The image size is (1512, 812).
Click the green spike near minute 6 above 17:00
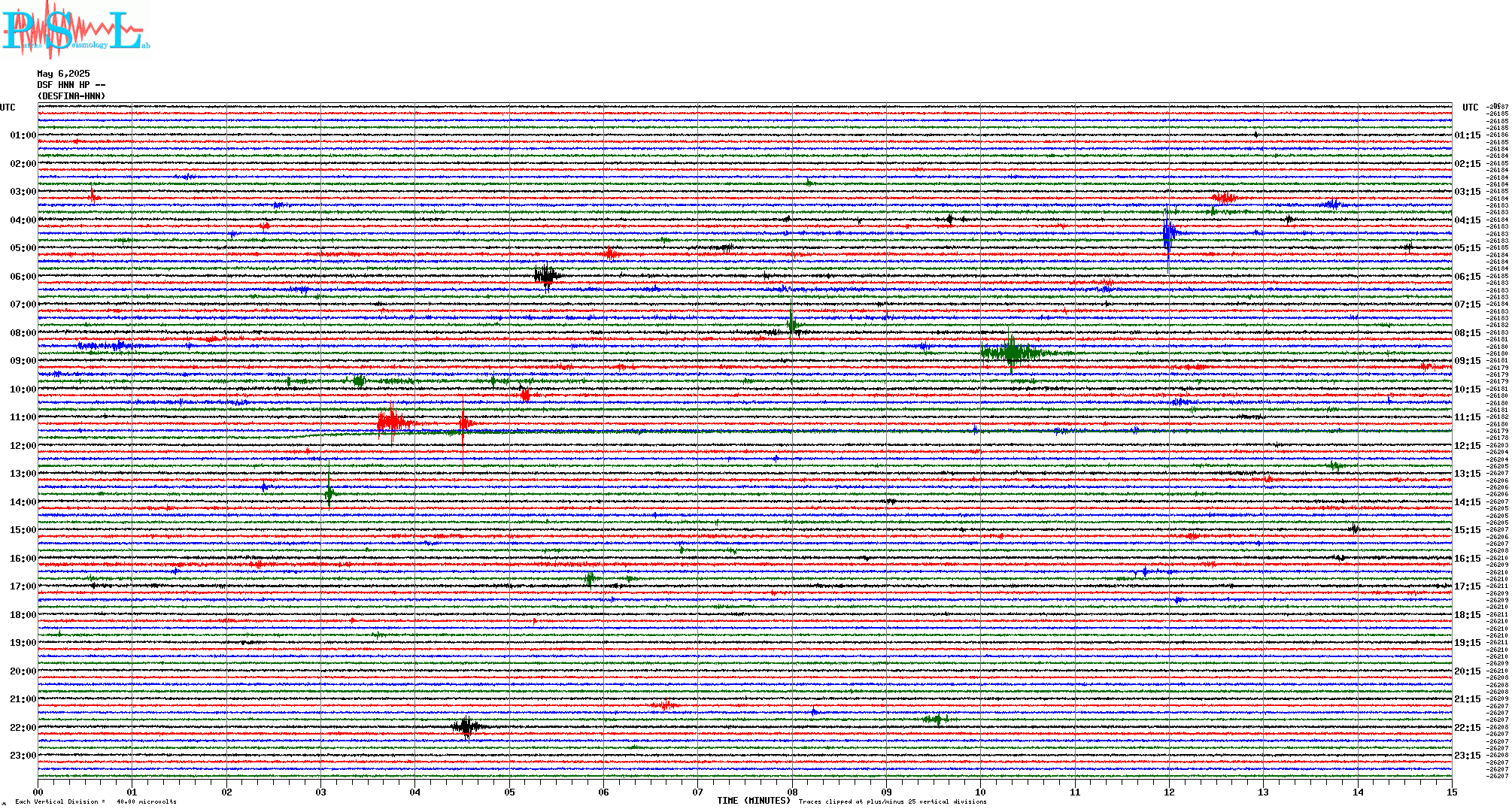pyautogui.click(x=590, y=578)
